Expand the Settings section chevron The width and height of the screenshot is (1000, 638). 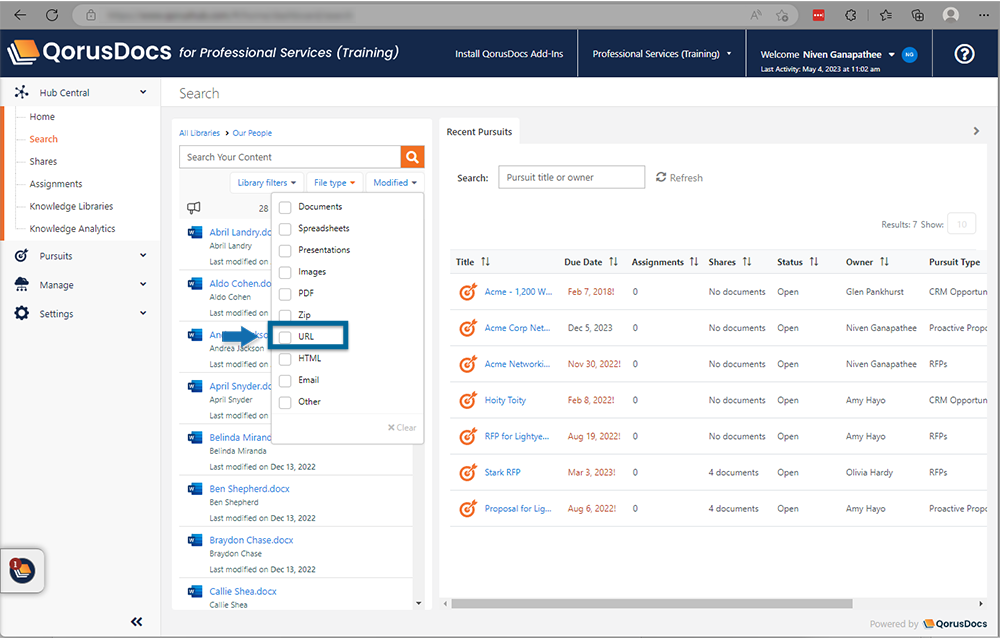tap(143, 313)
